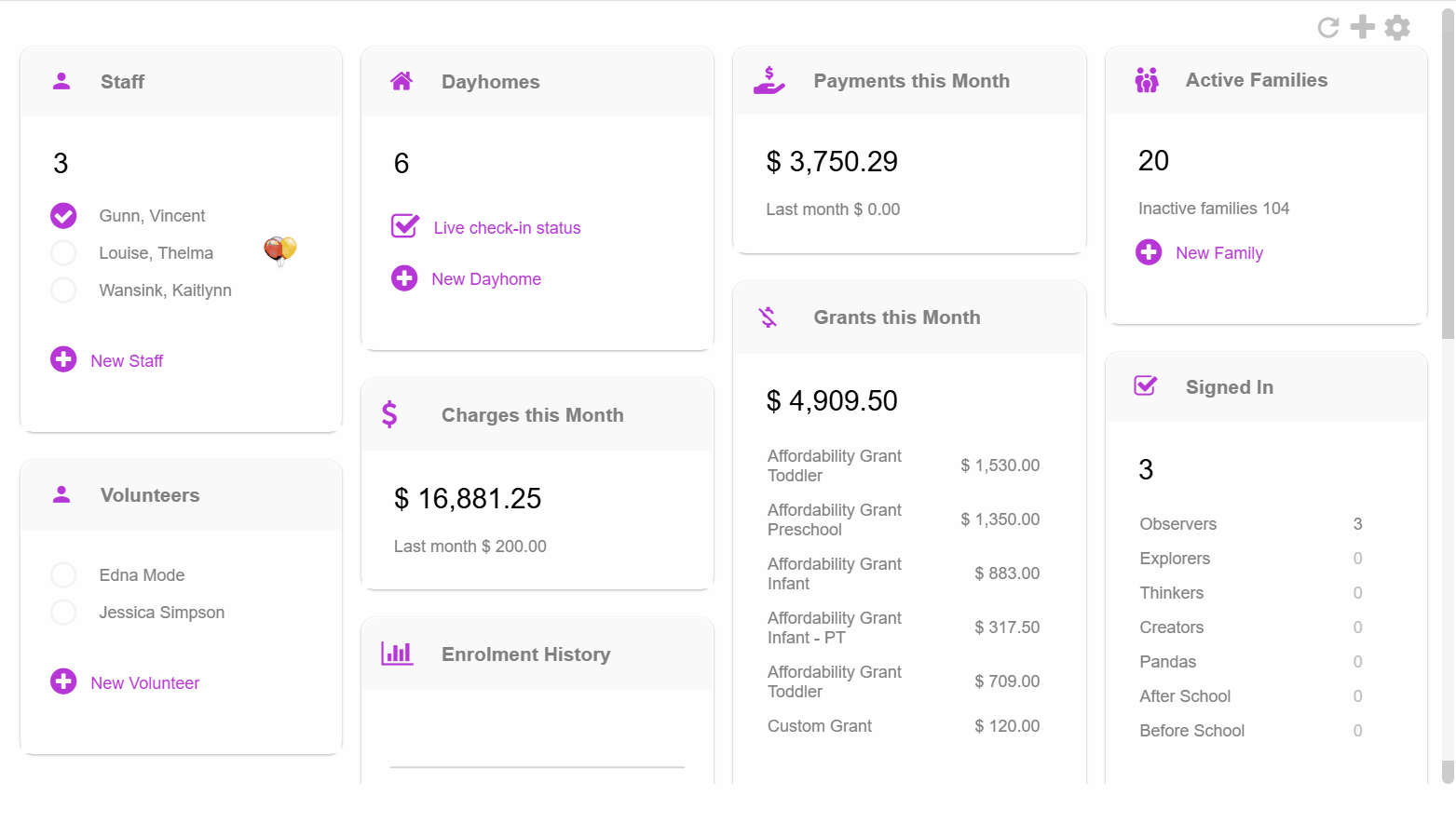Click the New Dayhome link
1456x823 pixels.
coord(486,279)
